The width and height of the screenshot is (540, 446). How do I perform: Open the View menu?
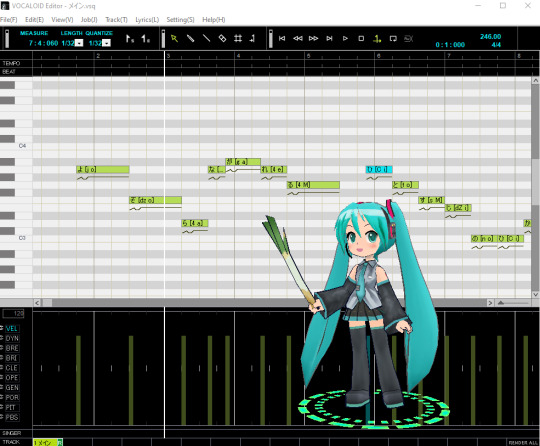coord(62,20)
